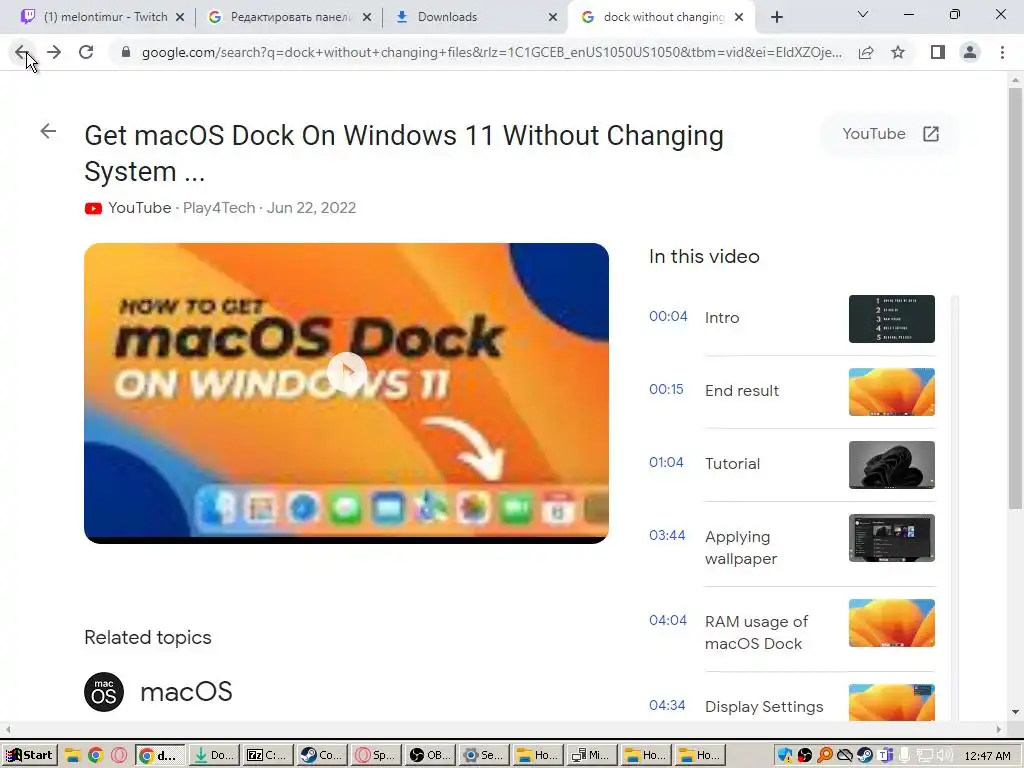This screenshot has height=768, width=1024.
Task: Switch to OBS taskbar window
Action: (x=430, y=756)
